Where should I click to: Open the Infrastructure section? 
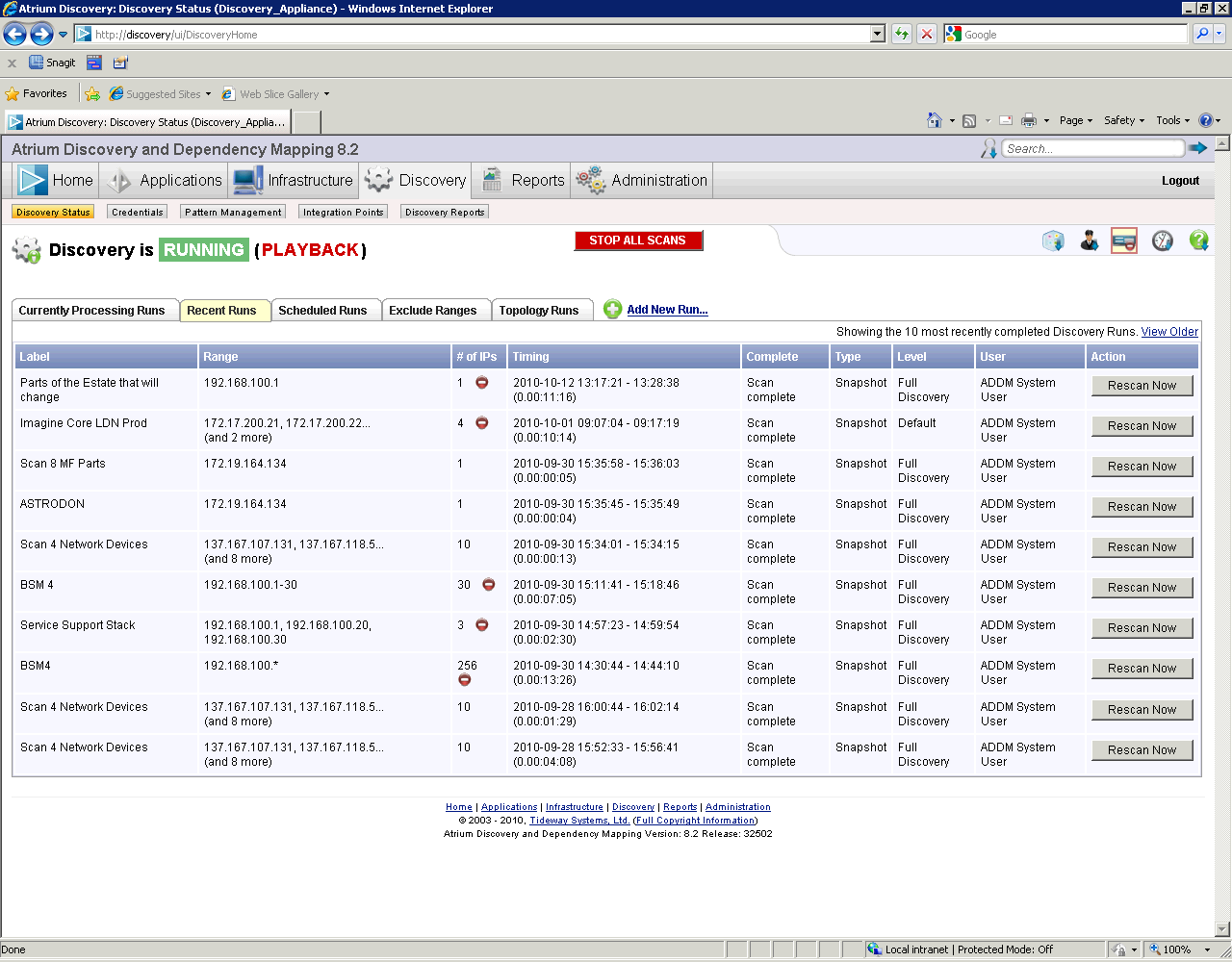pyautogui.click(x=294, y=180)
